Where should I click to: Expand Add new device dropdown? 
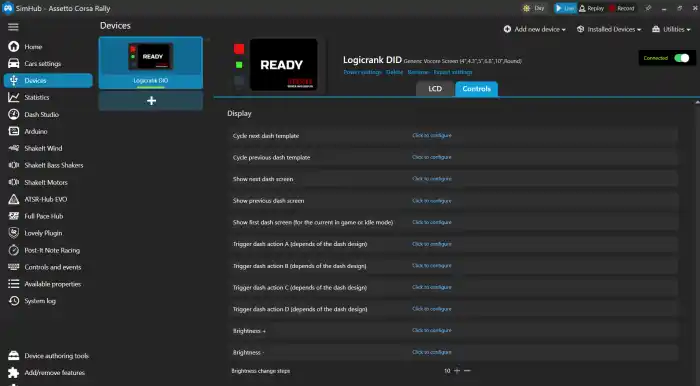[x=534, y=29]
